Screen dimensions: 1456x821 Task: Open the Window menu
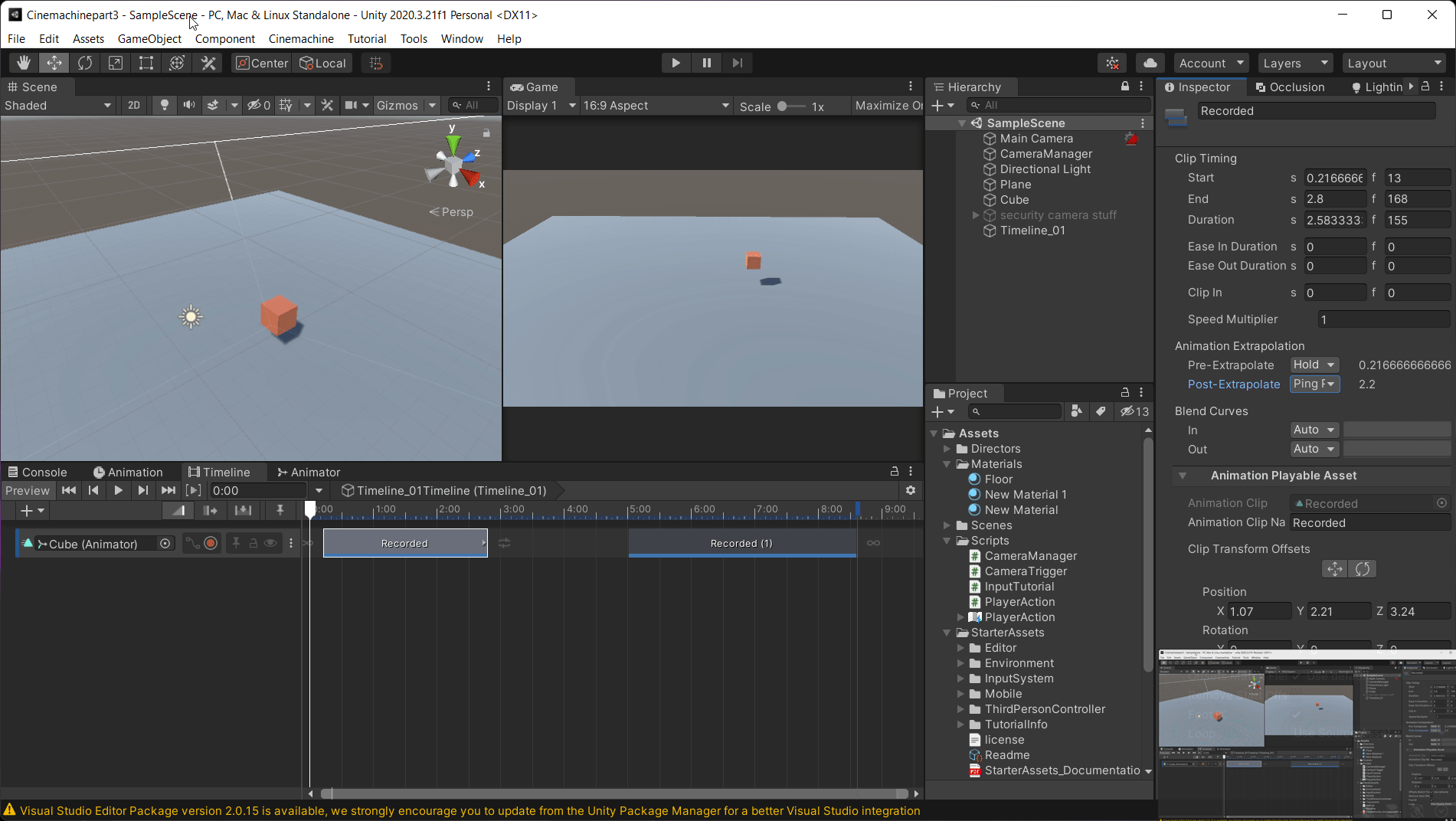(462, 38)
